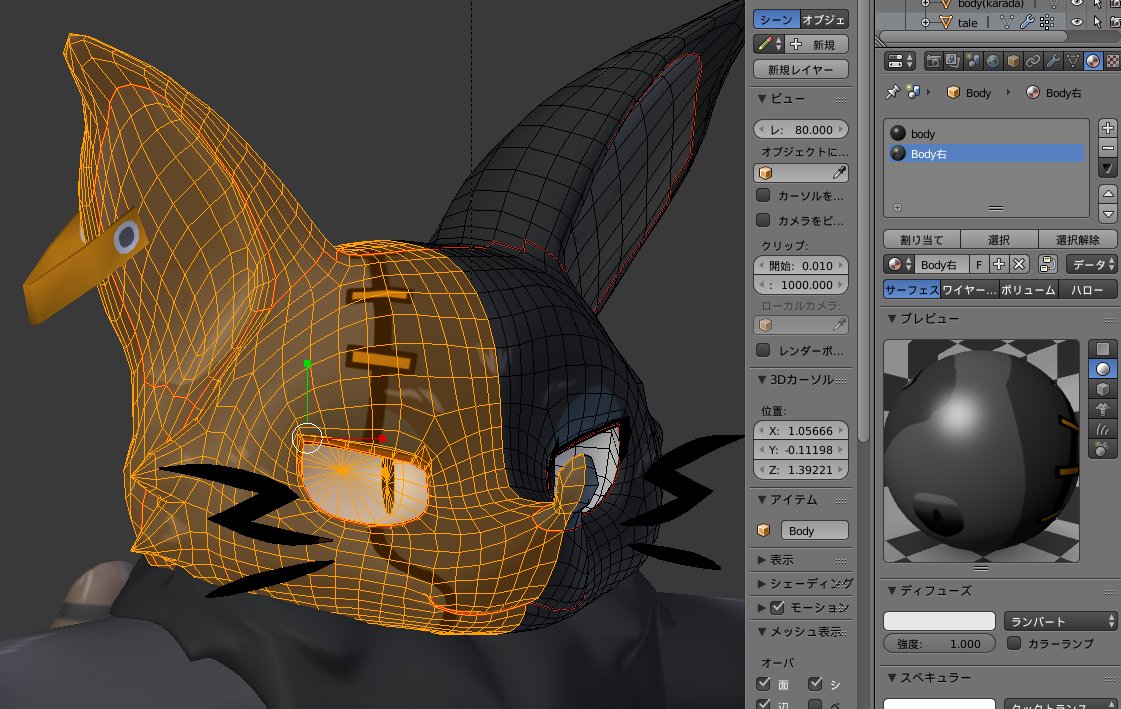Switch to the シーン tab
Viewport: 1121px width, 709px height.
(776, 19)
